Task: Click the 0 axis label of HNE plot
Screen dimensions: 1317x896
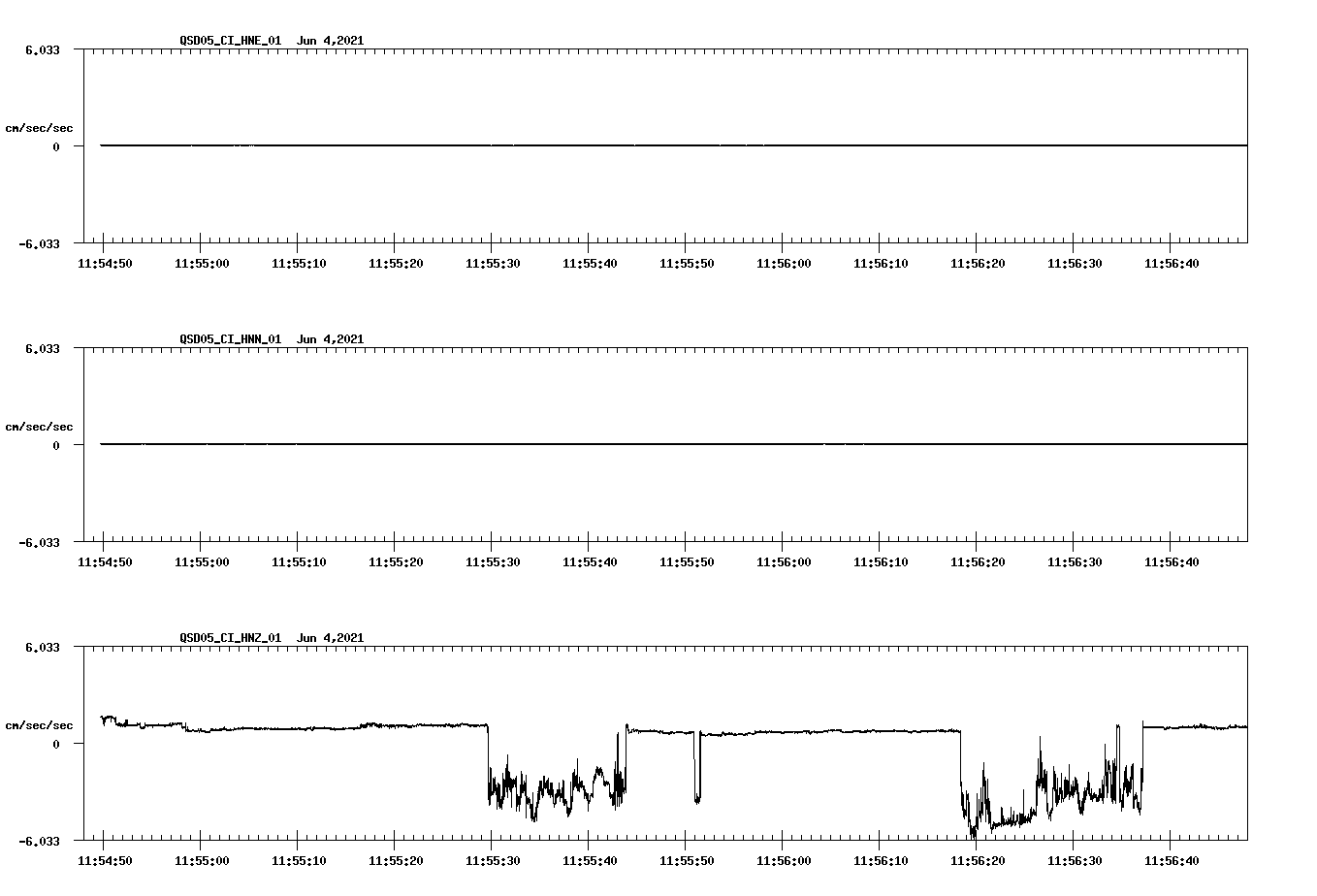Action: tap(56, 146)
